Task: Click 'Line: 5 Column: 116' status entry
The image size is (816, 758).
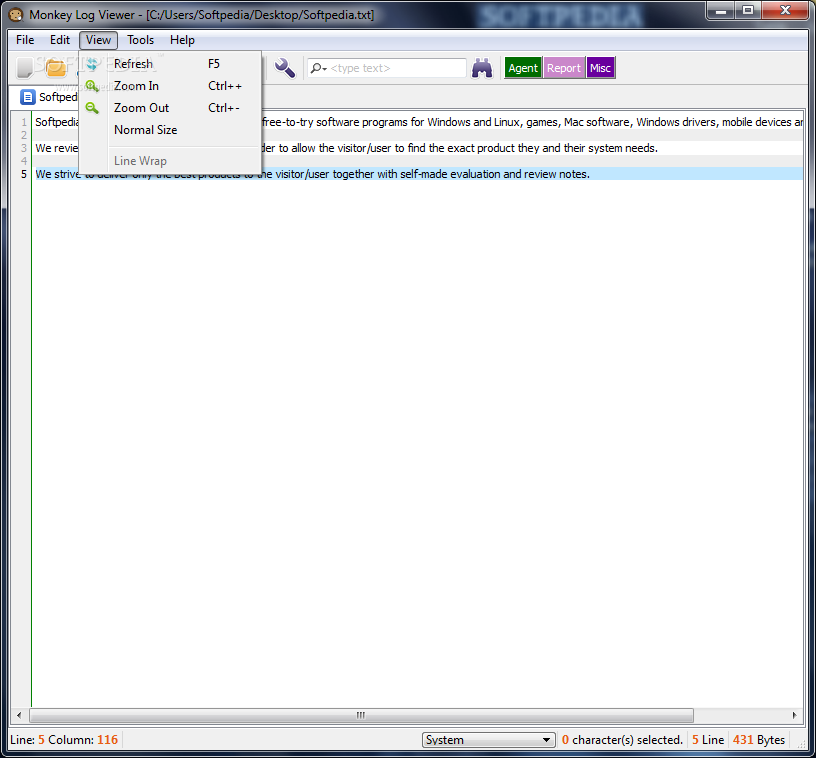Action: tap(64, 739)
